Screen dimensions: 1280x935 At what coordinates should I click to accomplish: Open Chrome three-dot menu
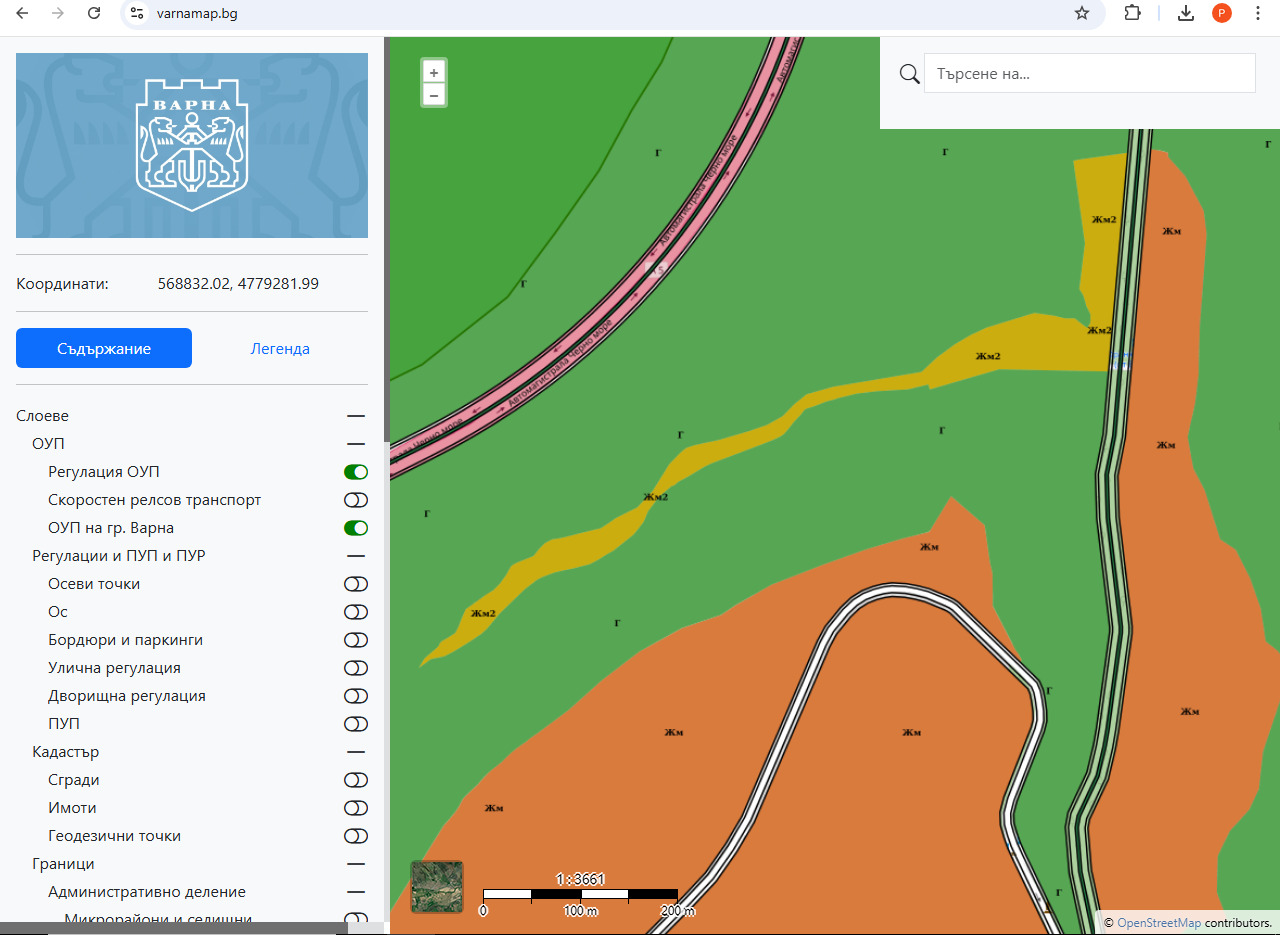1258,13
